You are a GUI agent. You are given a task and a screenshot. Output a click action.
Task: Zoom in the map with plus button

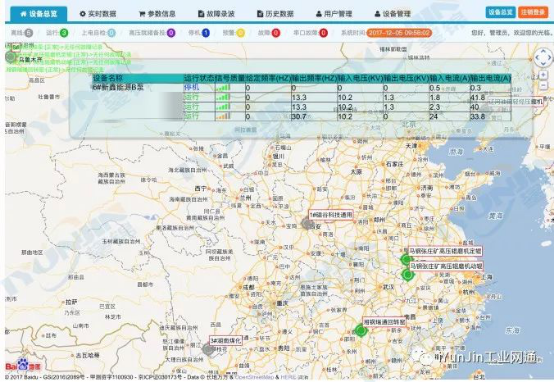tap(543, 75)
